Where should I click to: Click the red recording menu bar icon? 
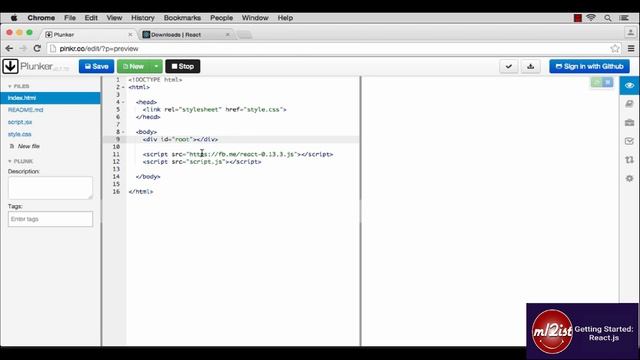pos(578,18)
